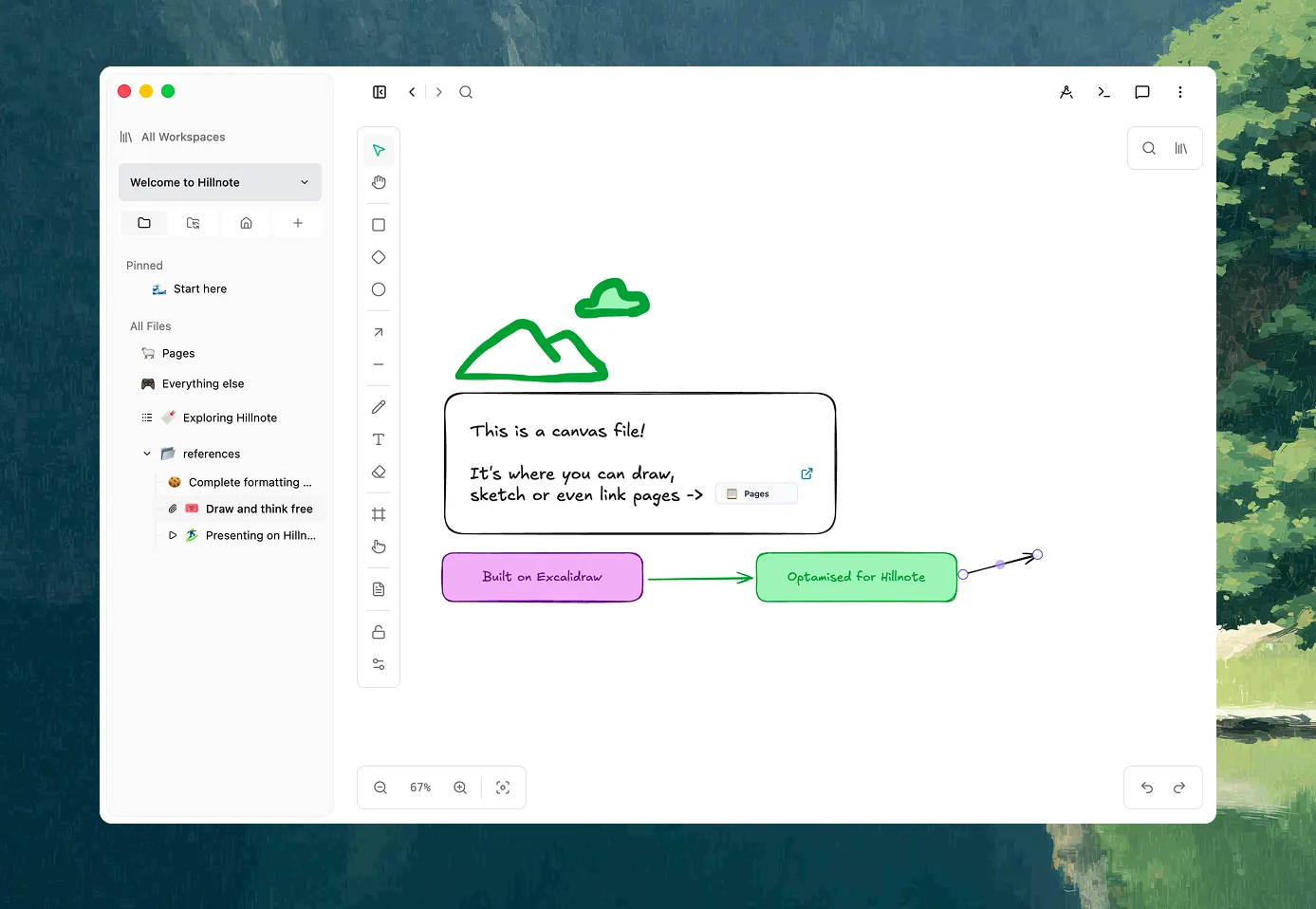The height and width of the screenshot is (909, 1316).
Task: Toggle the sidebar panel icon
Action: pos(380,92)
